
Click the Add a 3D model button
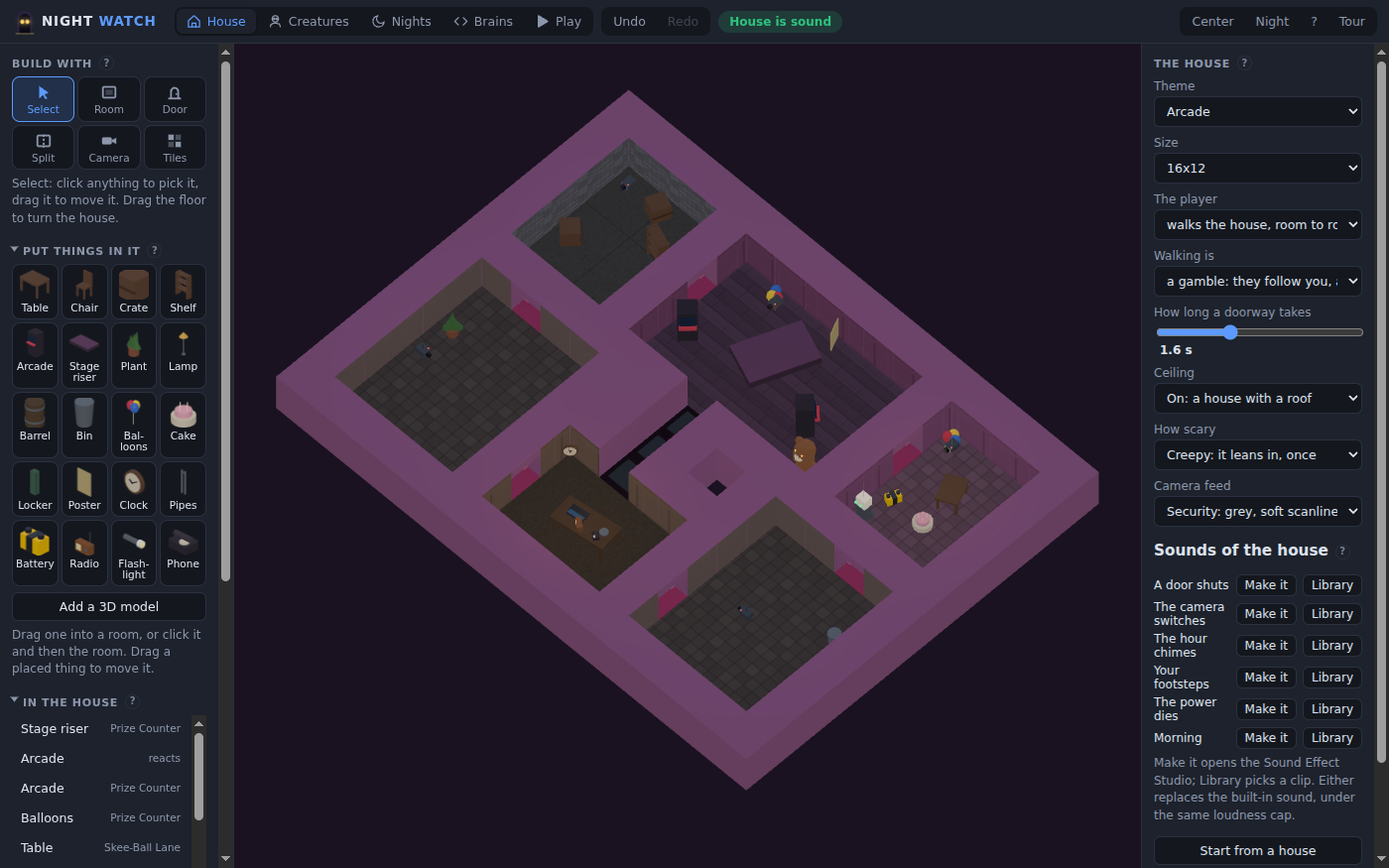109,607
